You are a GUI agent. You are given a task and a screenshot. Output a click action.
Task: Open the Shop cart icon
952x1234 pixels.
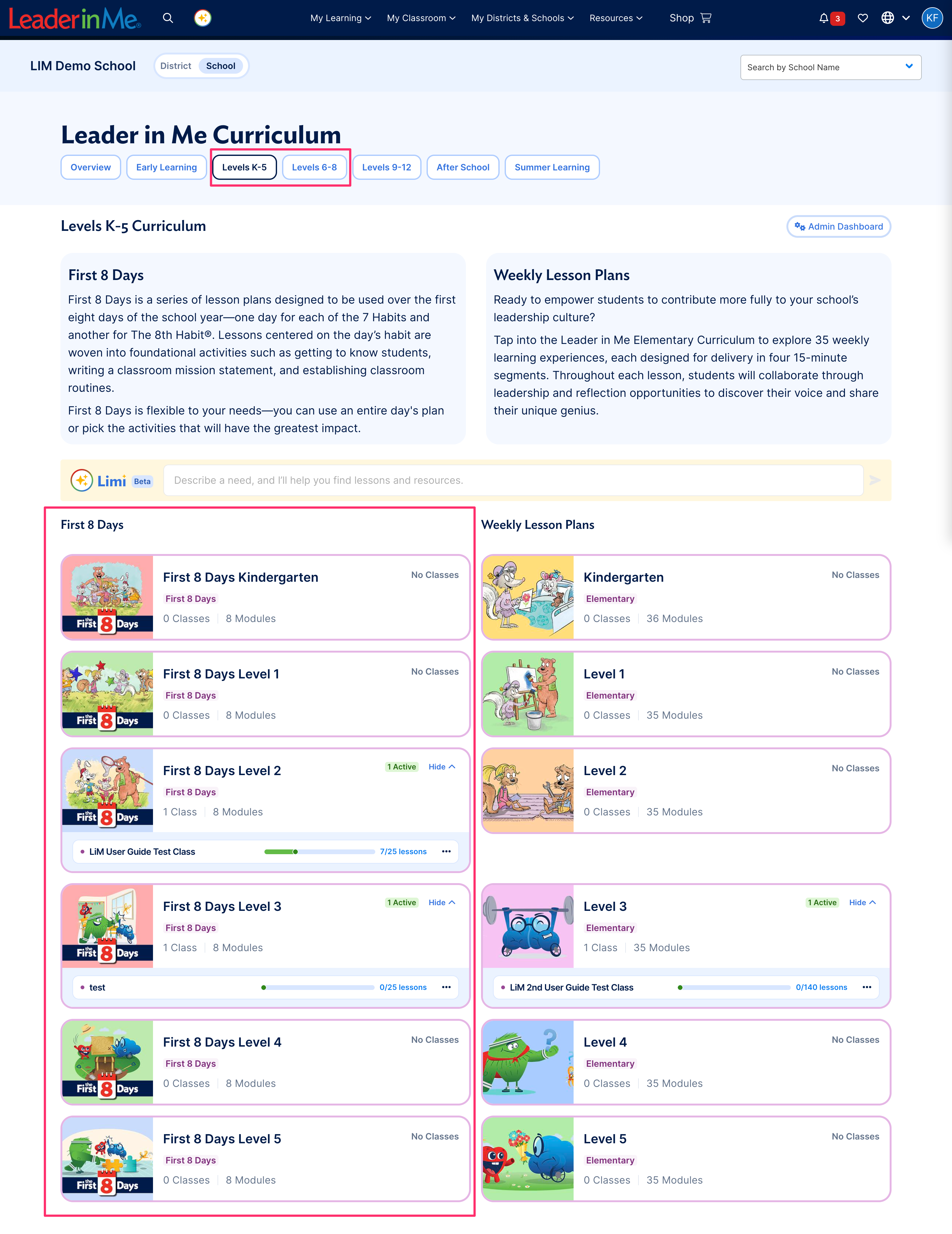(x=706, y=18)
